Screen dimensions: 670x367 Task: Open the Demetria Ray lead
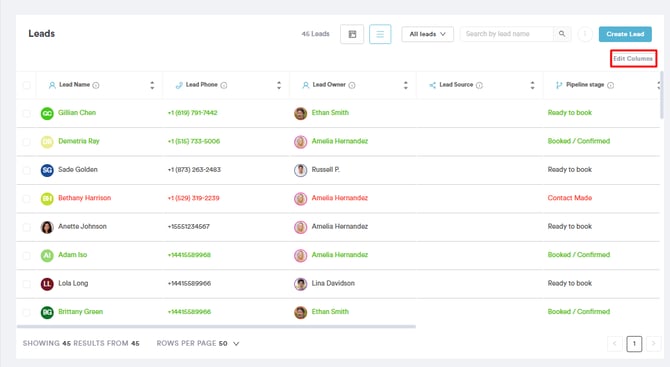click(79, 141)
